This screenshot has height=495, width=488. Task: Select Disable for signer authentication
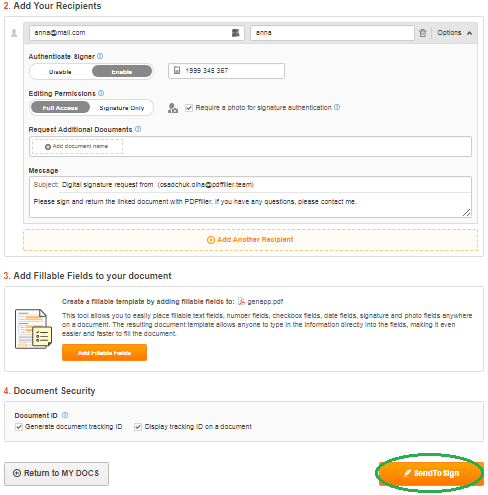[x=60, y=72]
